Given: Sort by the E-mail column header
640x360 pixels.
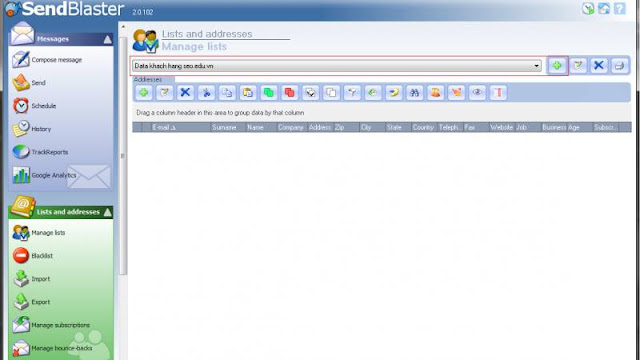Looking at the screenshot, I should (x=176, y=127).
